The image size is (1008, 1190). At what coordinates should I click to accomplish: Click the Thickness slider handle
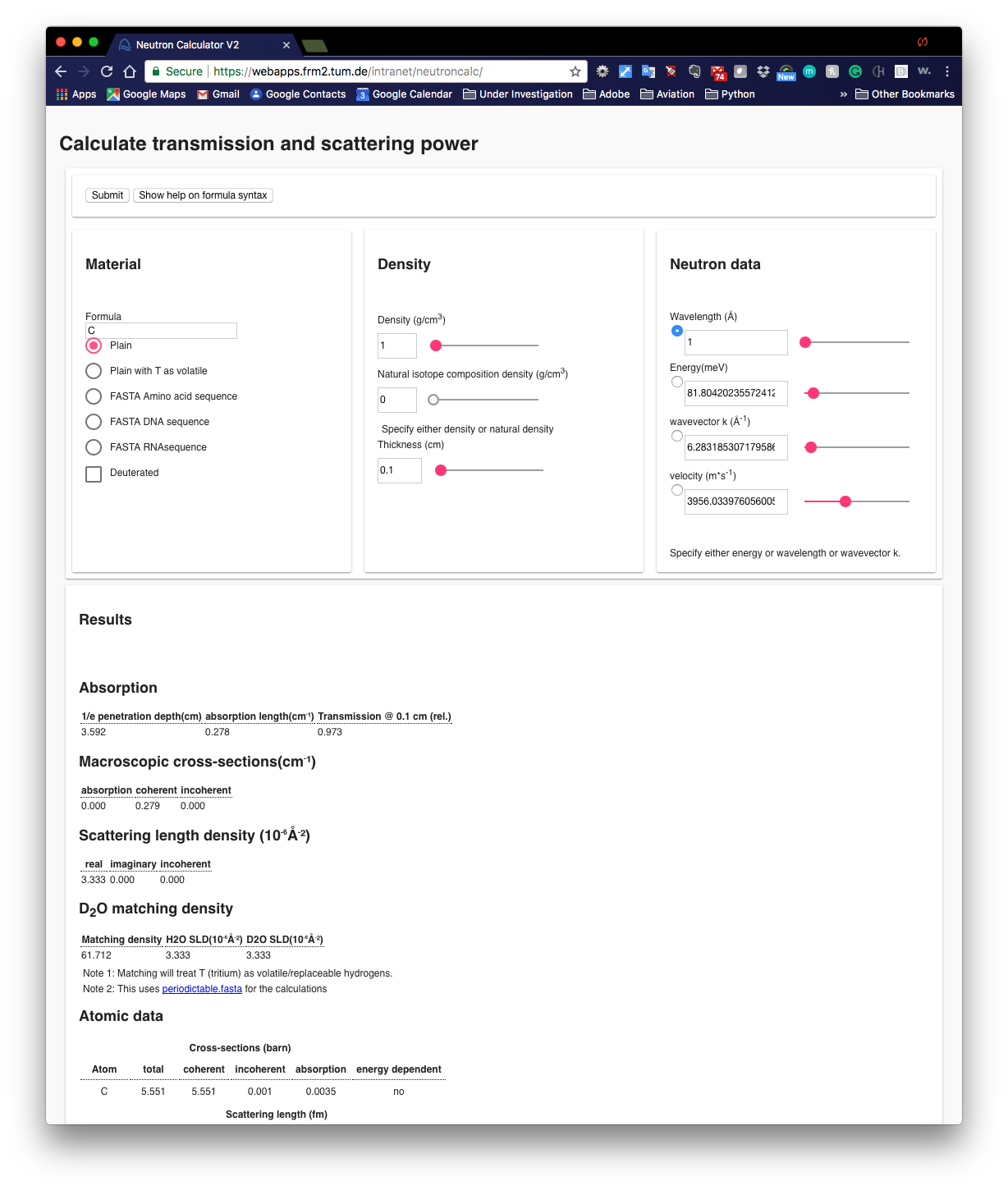click(441, 470)
